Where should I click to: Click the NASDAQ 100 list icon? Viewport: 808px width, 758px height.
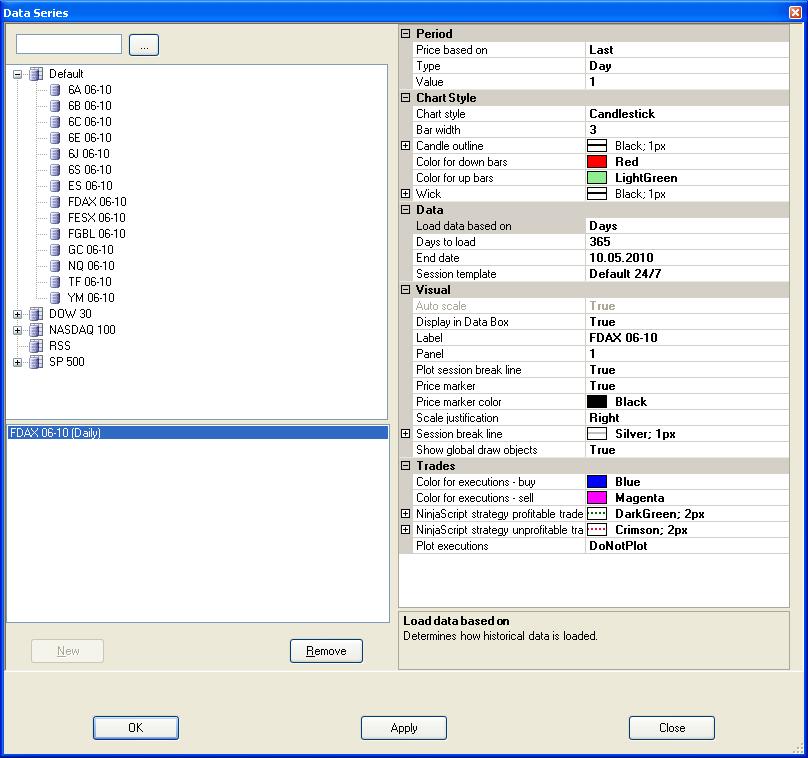click(36, 330)
